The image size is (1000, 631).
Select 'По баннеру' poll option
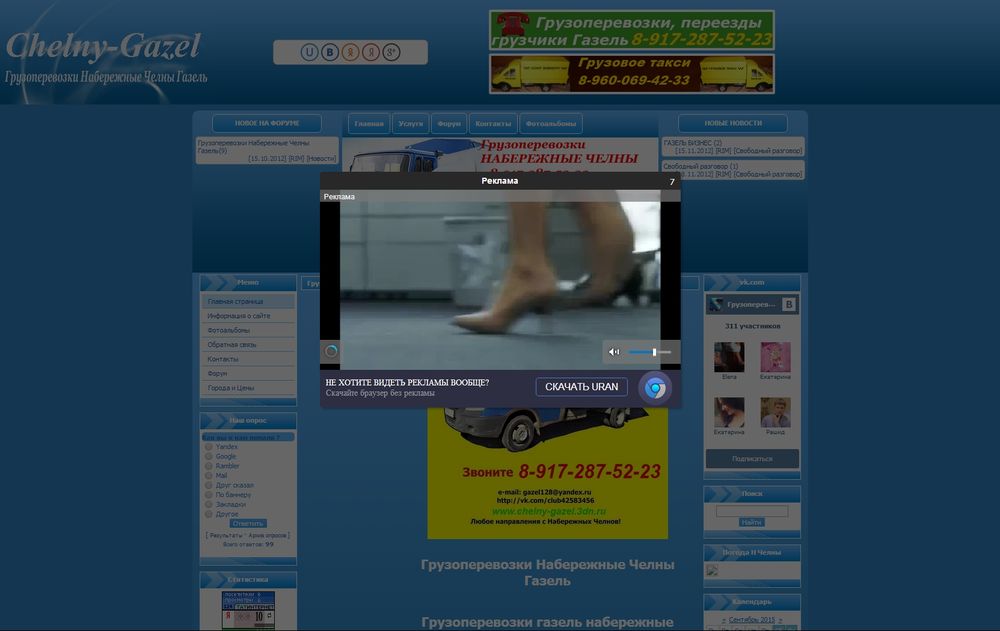click(209, 495)
